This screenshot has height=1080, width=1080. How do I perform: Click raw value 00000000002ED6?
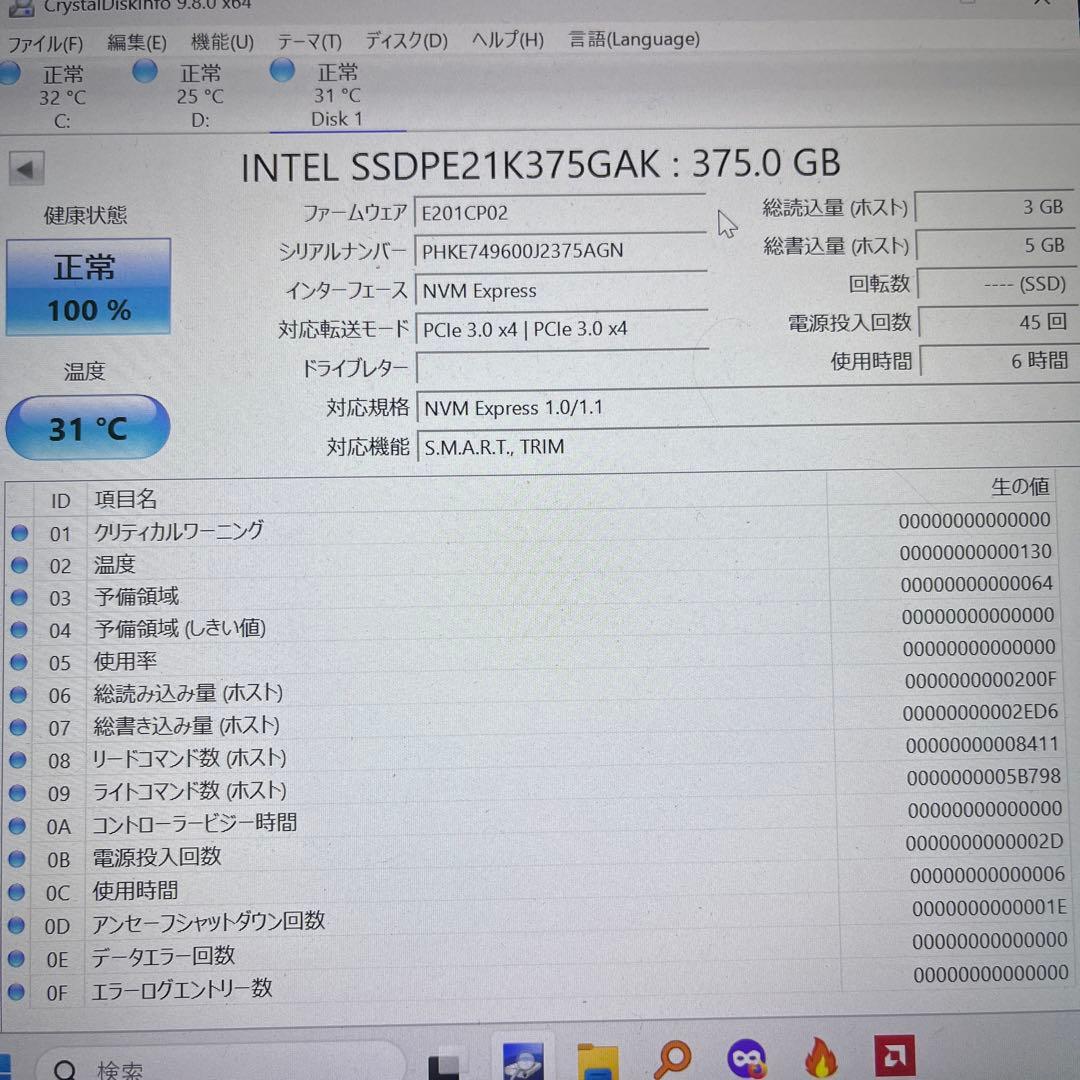(x=980, y=712)
